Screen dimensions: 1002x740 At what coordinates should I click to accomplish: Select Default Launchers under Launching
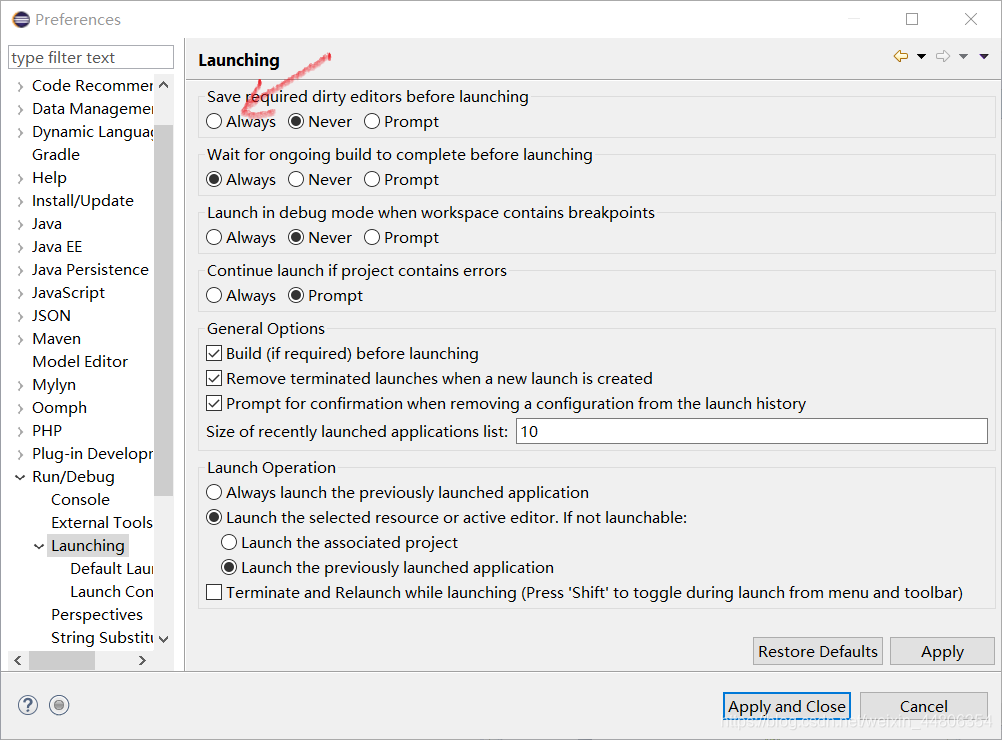[x=112, y=569]
